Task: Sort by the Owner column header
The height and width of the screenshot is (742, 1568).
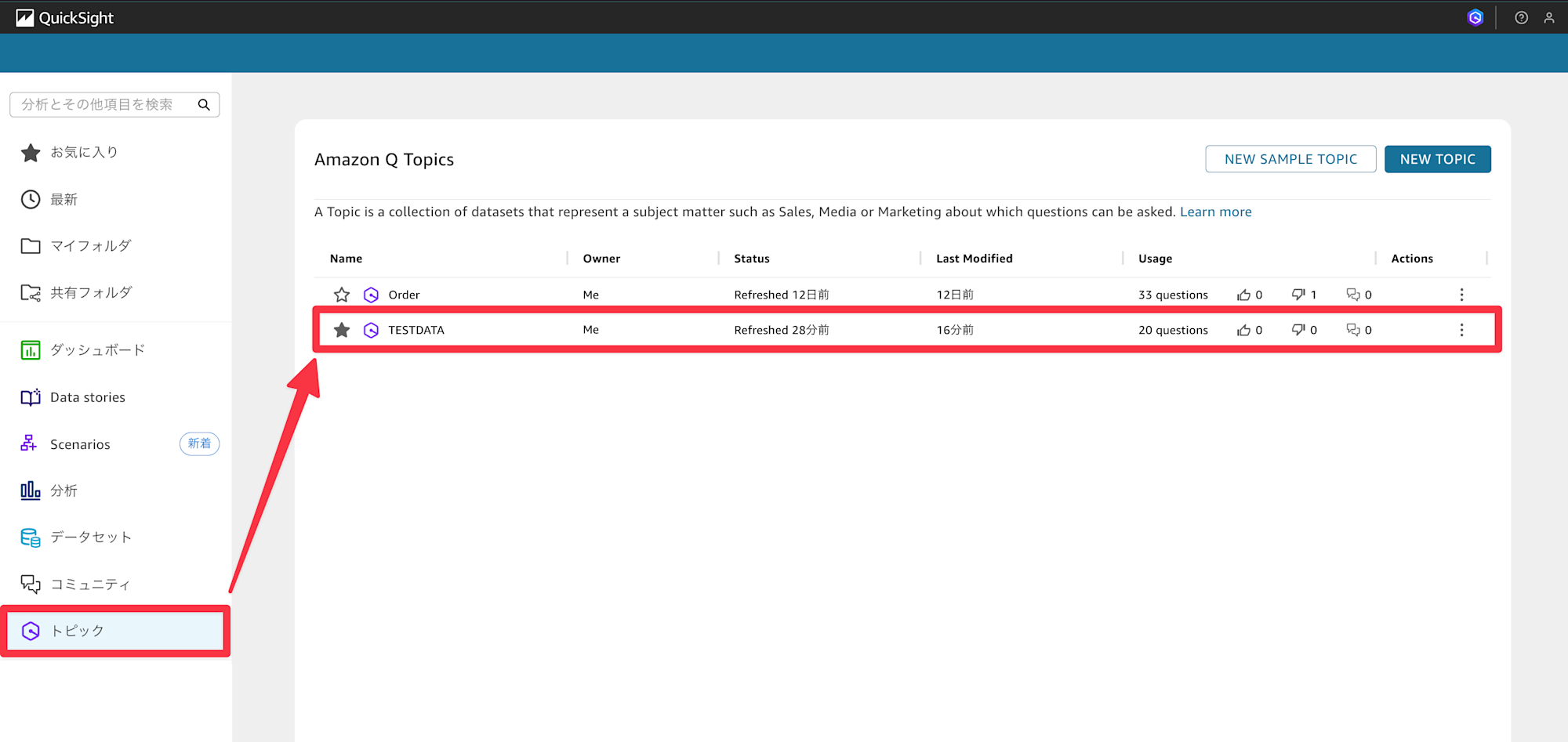Action: coord(601,259)
